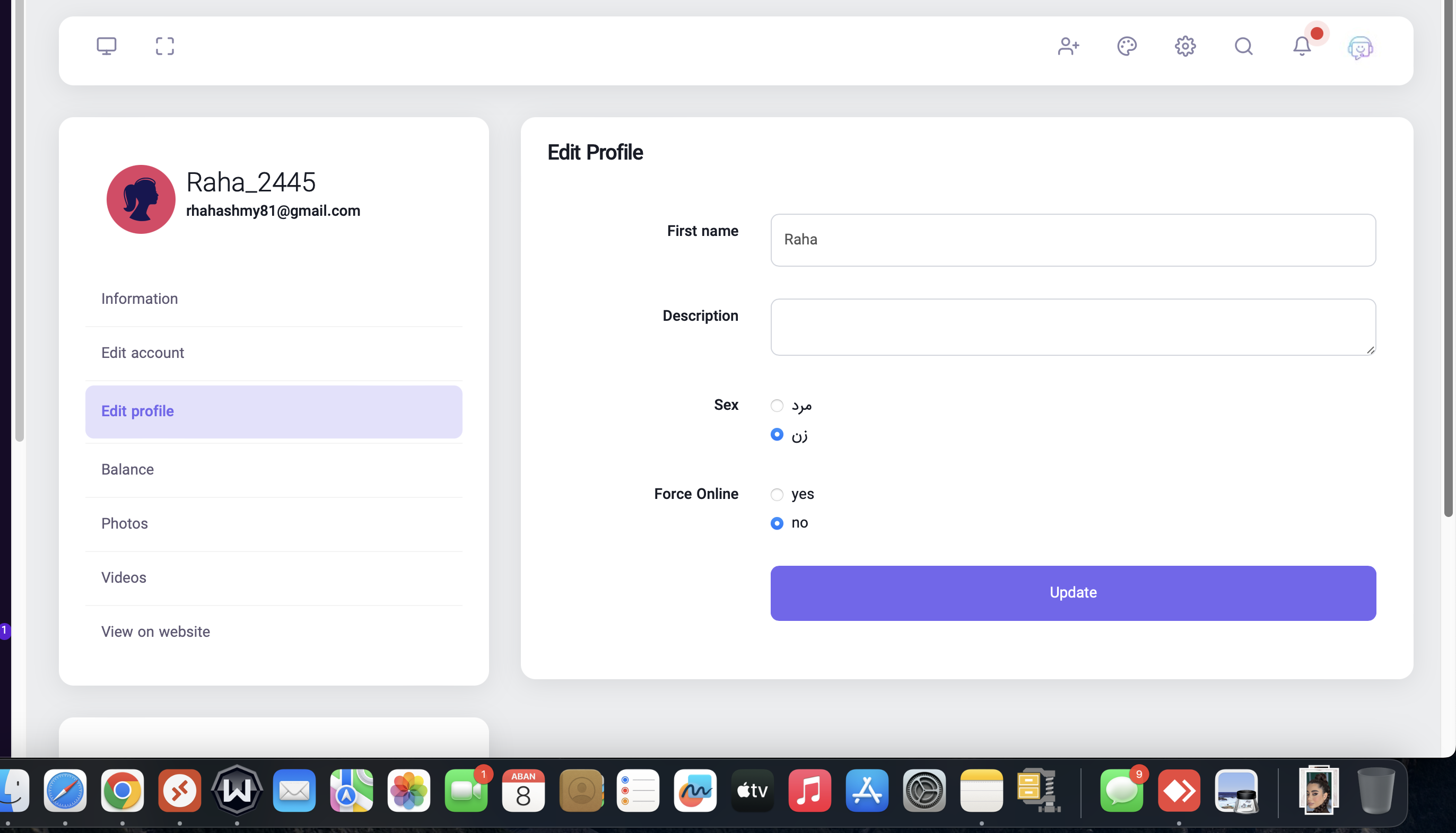Open the Information menu item
Image resolution: width=1456 pixels, height=833 pixels.
pyautogui.click(x=140, y=299)
